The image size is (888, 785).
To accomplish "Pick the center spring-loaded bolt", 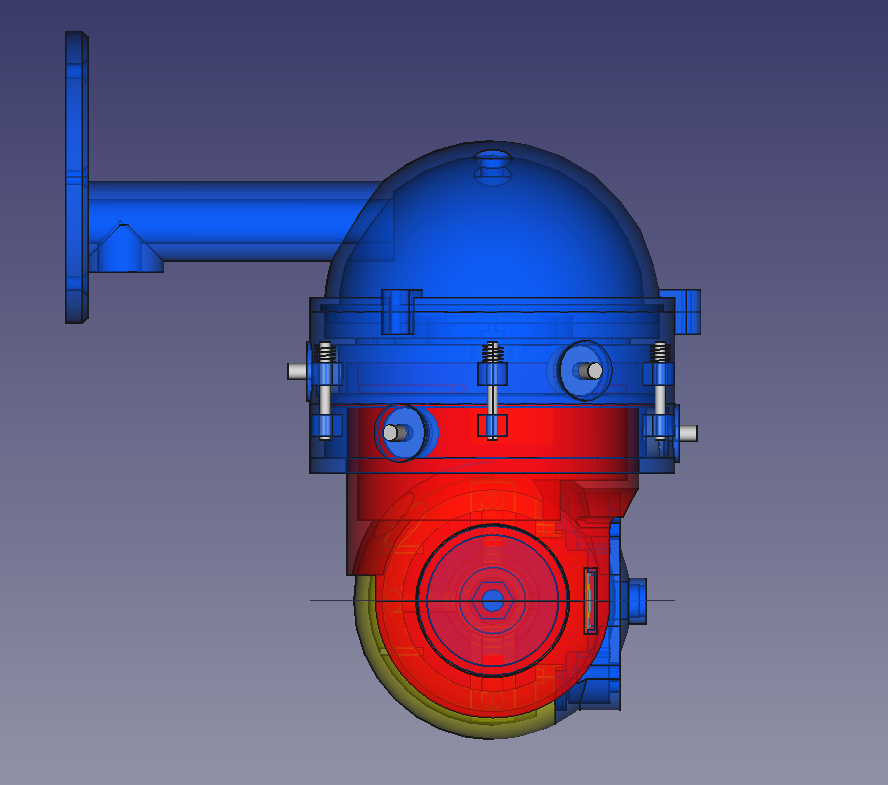I will click(492, 391).
